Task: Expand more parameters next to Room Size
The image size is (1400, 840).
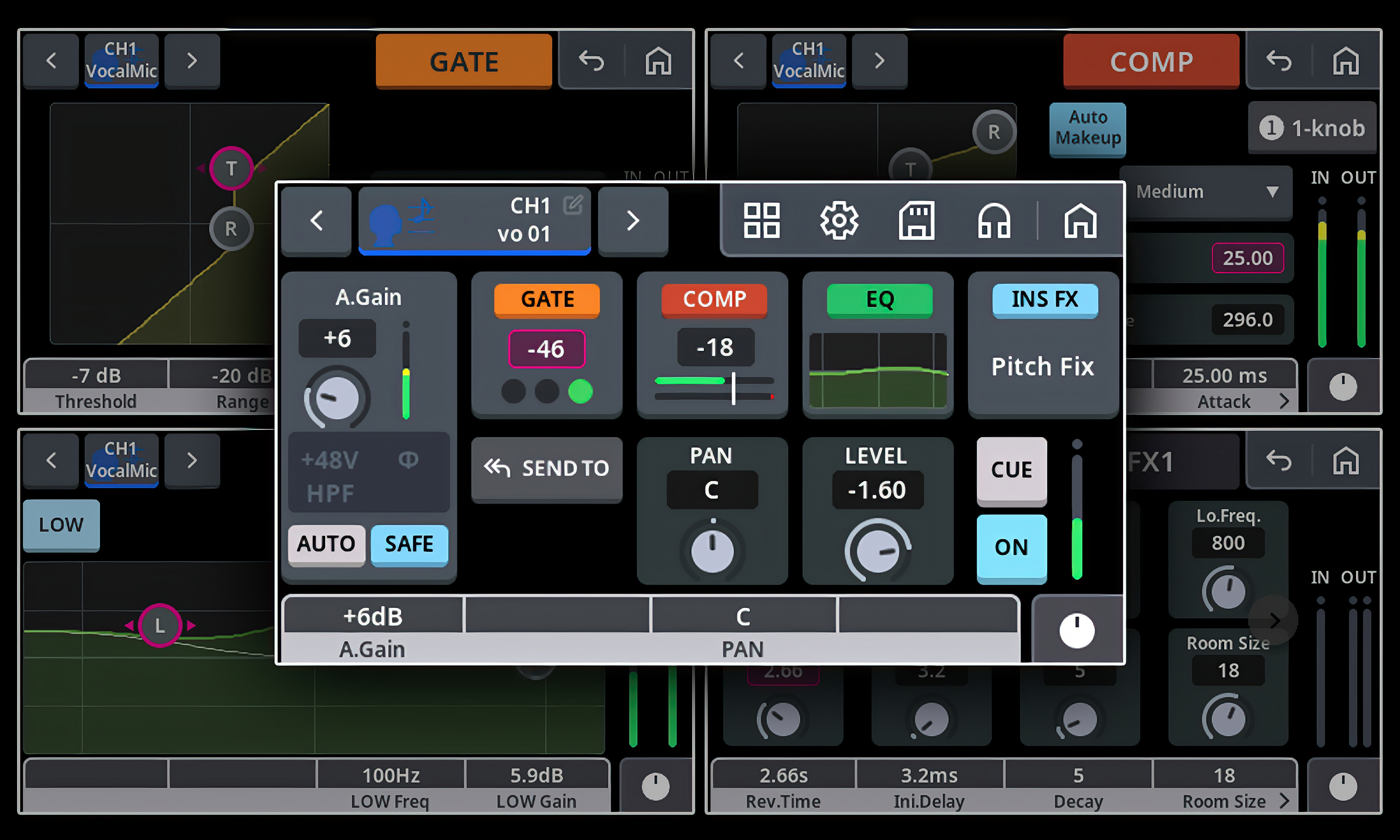Action: [x=1283, y=800]
